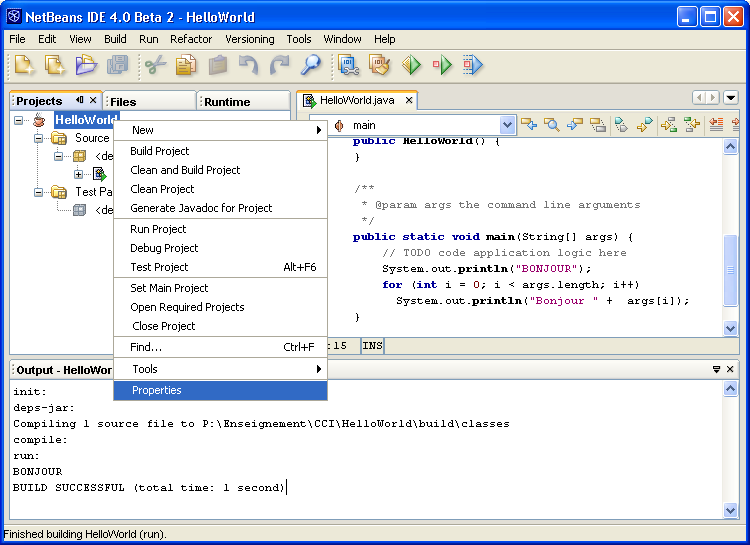Choose Properties from the context menu
The width and height of the screenshot is (750, 545).
tap(221, 390)
